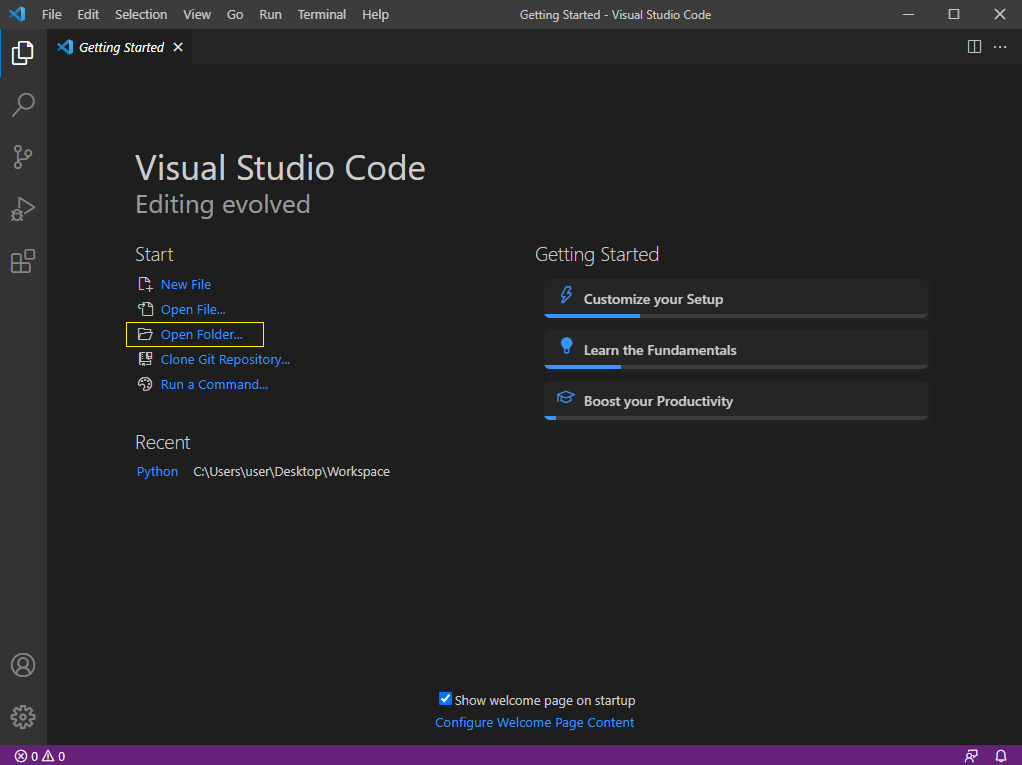Screen dimensions: 1022x765
Task: Open the Run menu
Action: click(270, 14)
